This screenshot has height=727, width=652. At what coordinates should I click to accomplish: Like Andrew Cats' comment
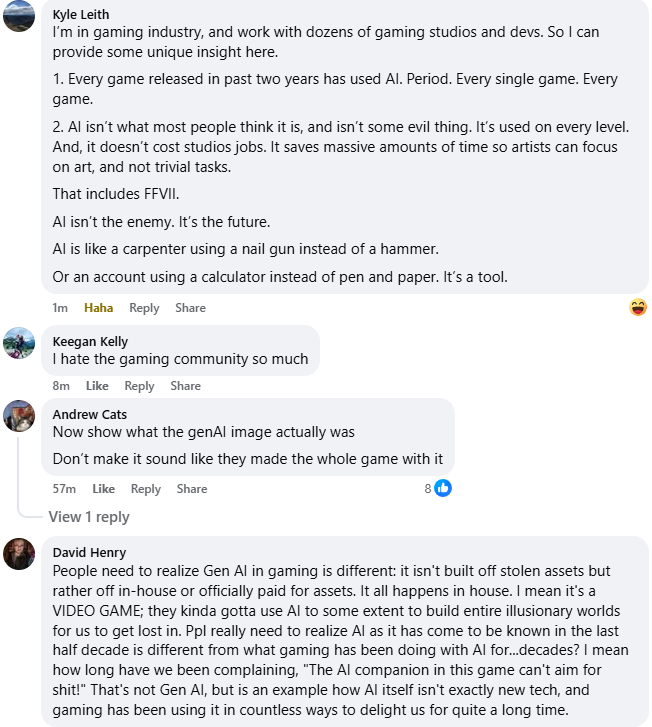(103, 489)
